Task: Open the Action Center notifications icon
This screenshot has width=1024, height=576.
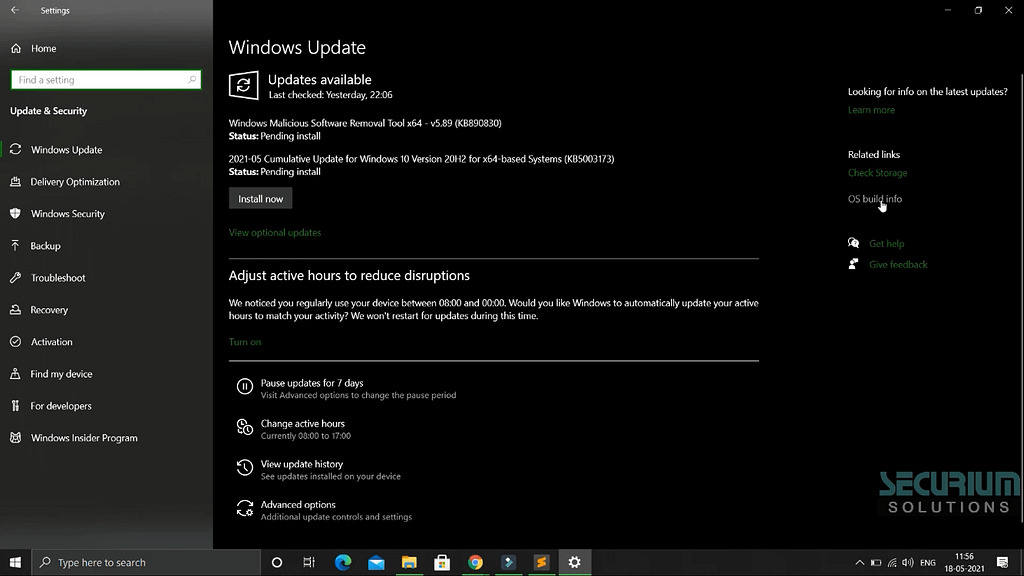Action: (x=1002, y=562)
